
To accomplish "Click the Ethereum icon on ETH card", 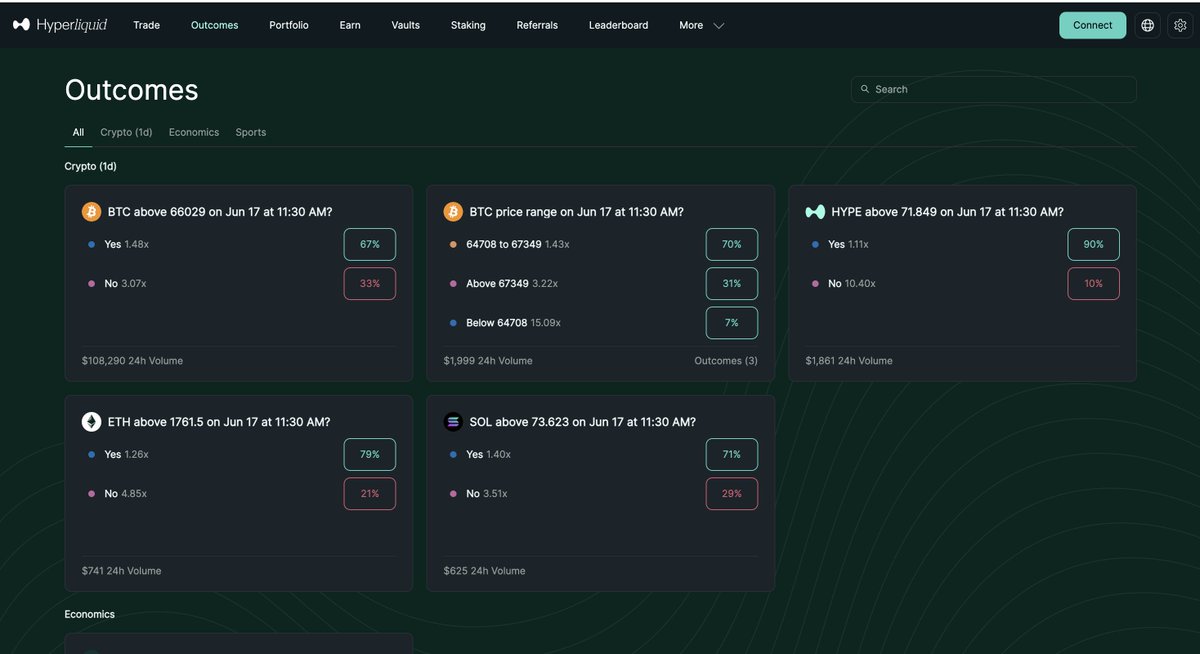I will [91, 422].
